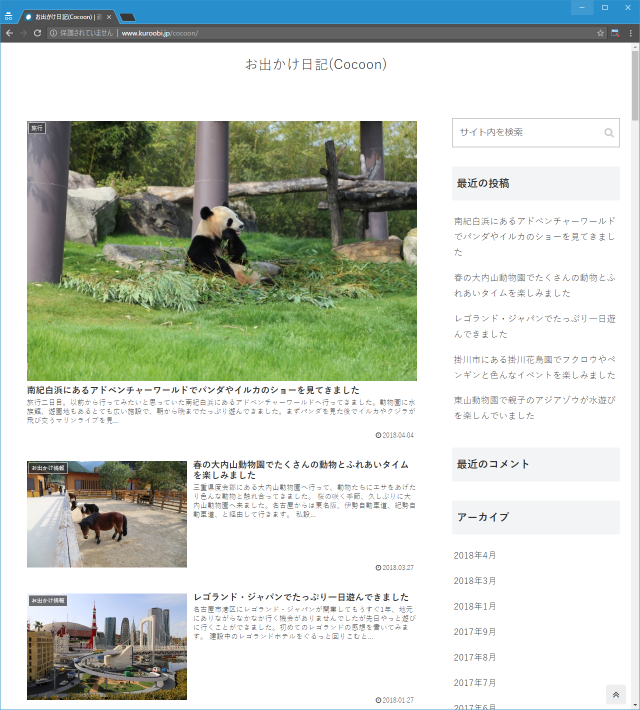This screenshot has width=640, height=710.
Task: Open sidebar recent post 東山動物園 アジアゾウ
Action: 535,408
